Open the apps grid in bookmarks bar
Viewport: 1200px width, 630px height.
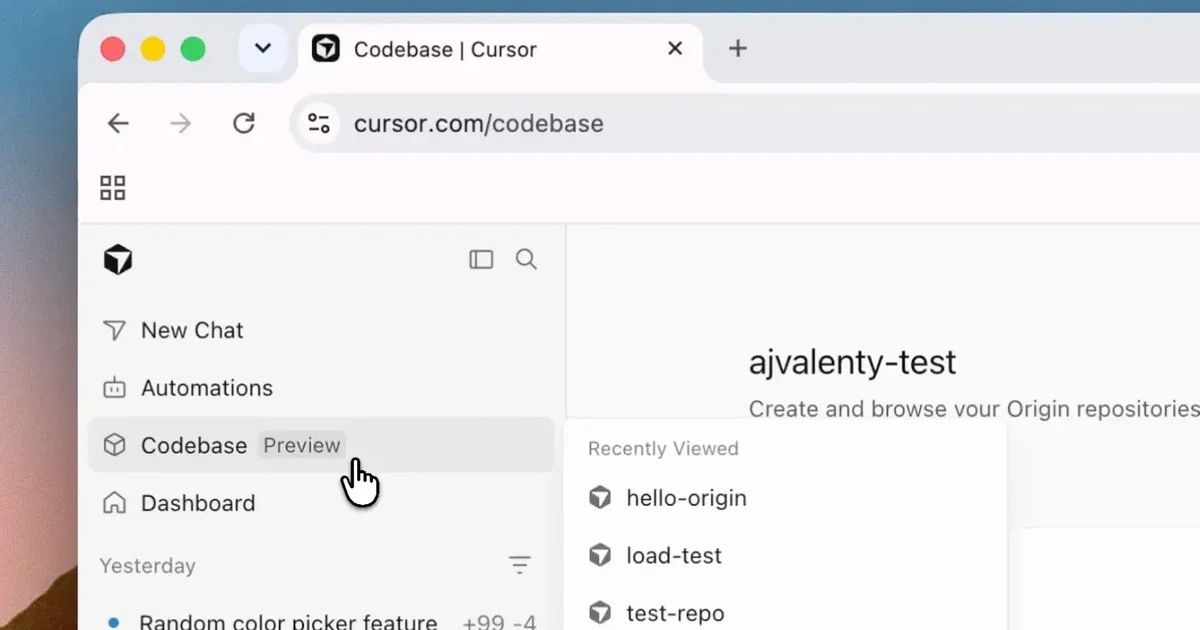click(x=113, y=187)
